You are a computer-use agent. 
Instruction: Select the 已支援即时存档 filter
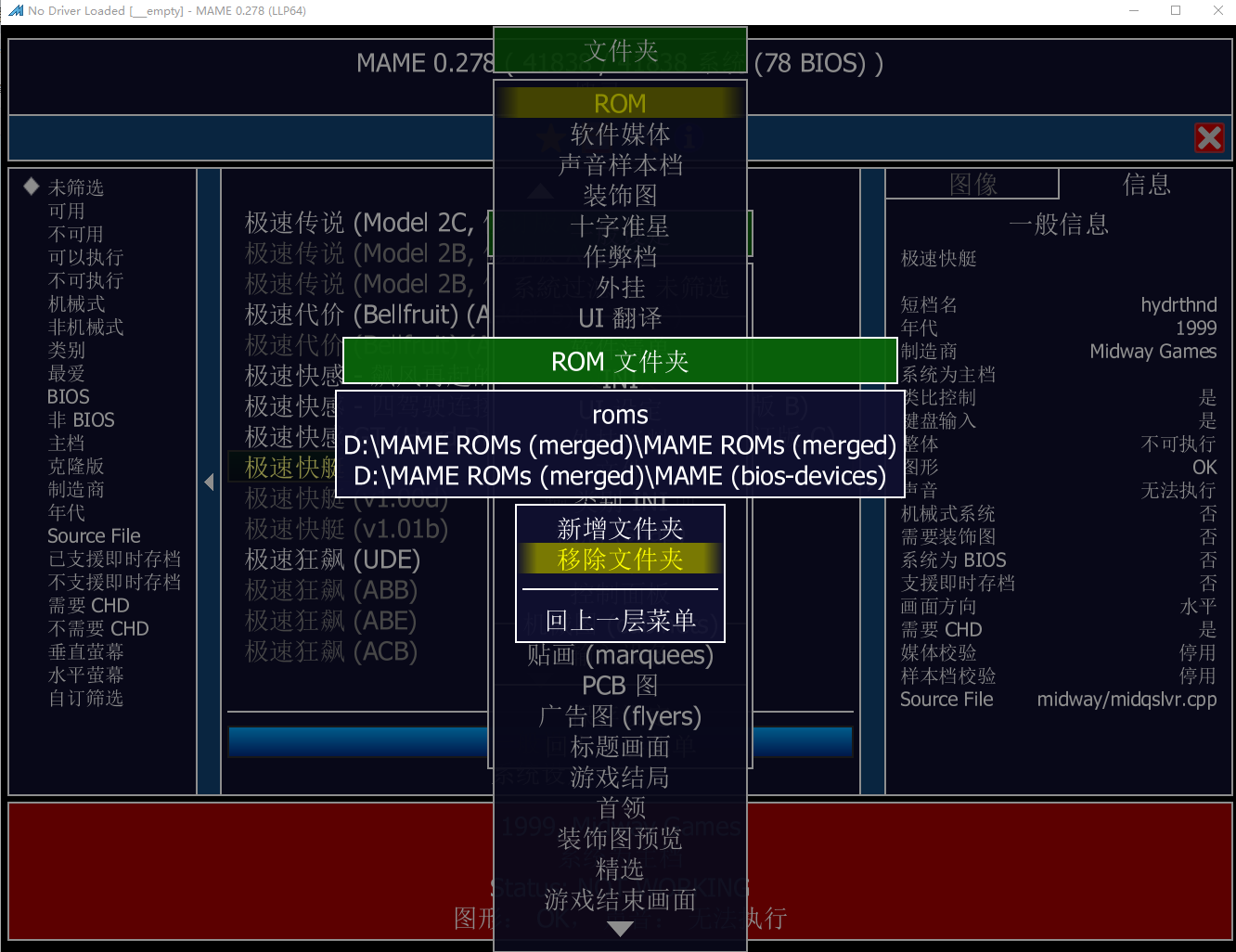(114, 559)
